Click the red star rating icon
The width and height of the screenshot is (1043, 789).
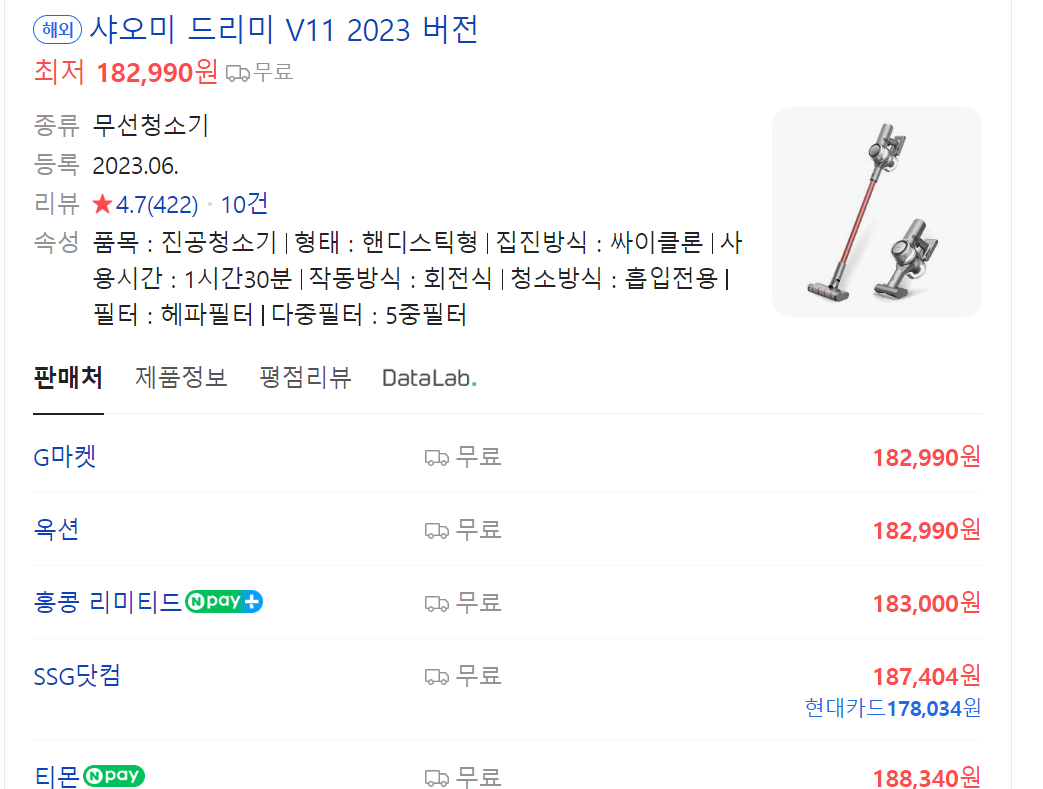point(102,204)
